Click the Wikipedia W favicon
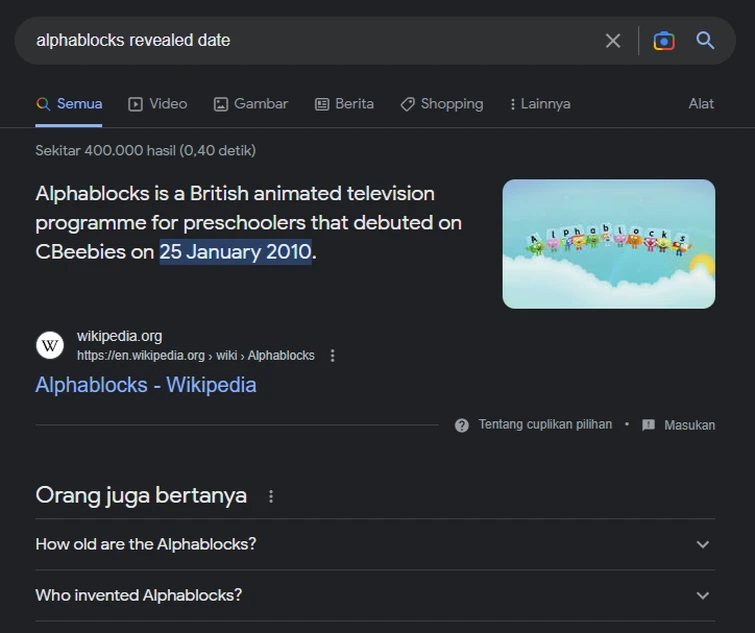The width and height of the screenshot is (755, 633). 50,345
